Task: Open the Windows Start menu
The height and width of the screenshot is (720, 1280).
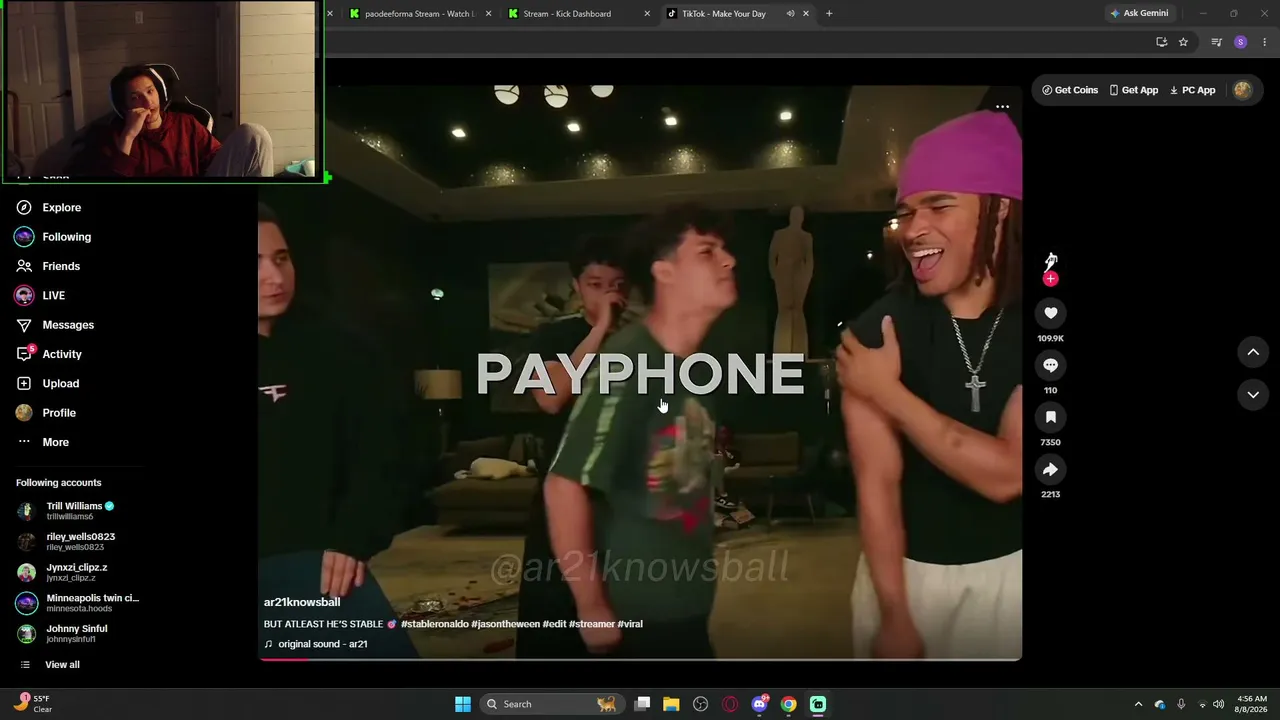Action: pos(463,704)
